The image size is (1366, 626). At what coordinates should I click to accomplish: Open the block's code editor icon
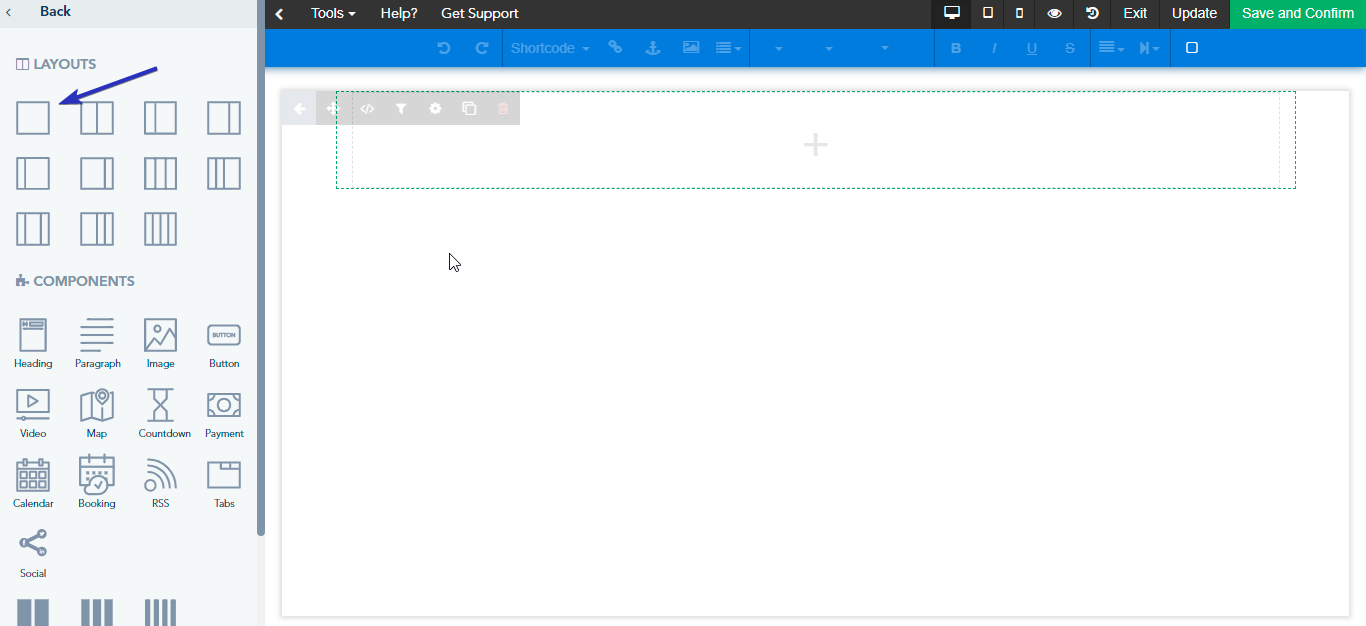click(x=367, y=109)
